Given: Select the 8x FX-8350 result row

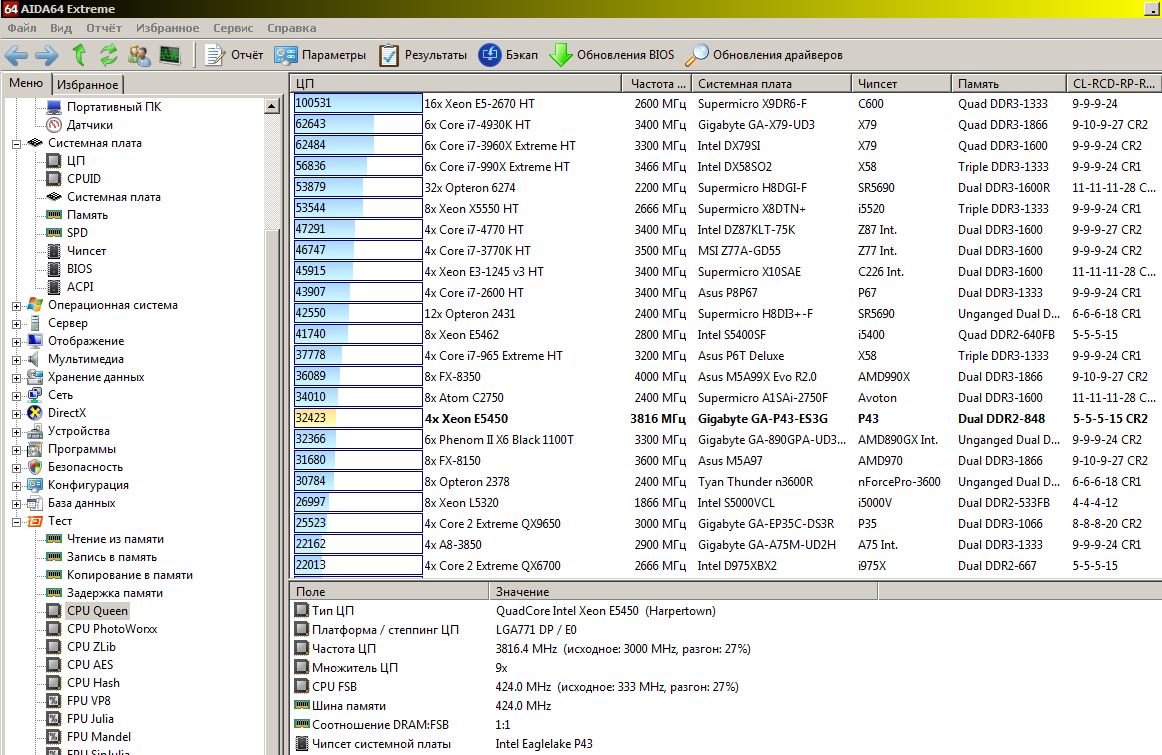Looking at the screenshot, I should [726, 376].
